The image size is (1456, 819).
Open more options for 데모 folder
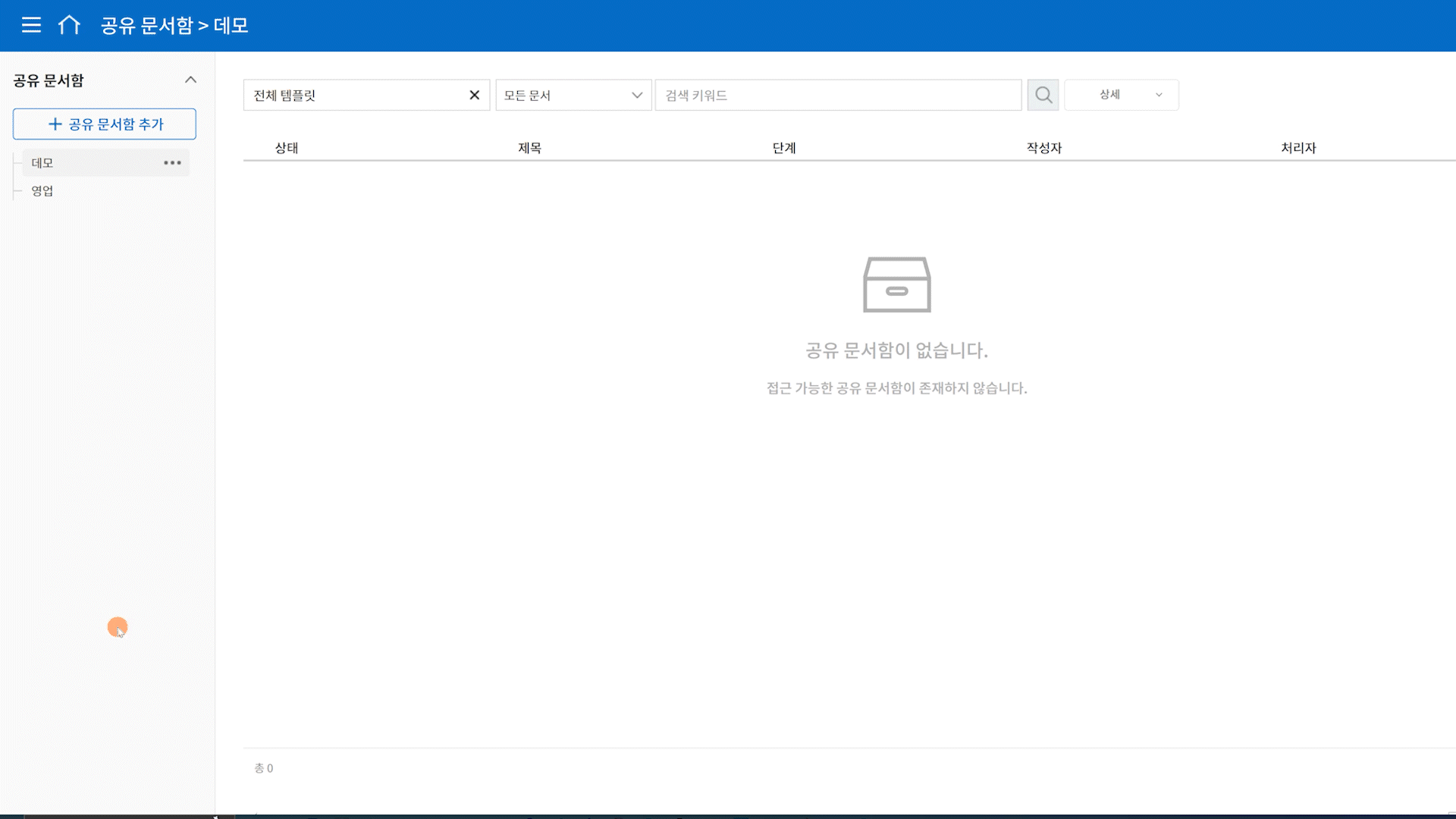pos(172,162)
